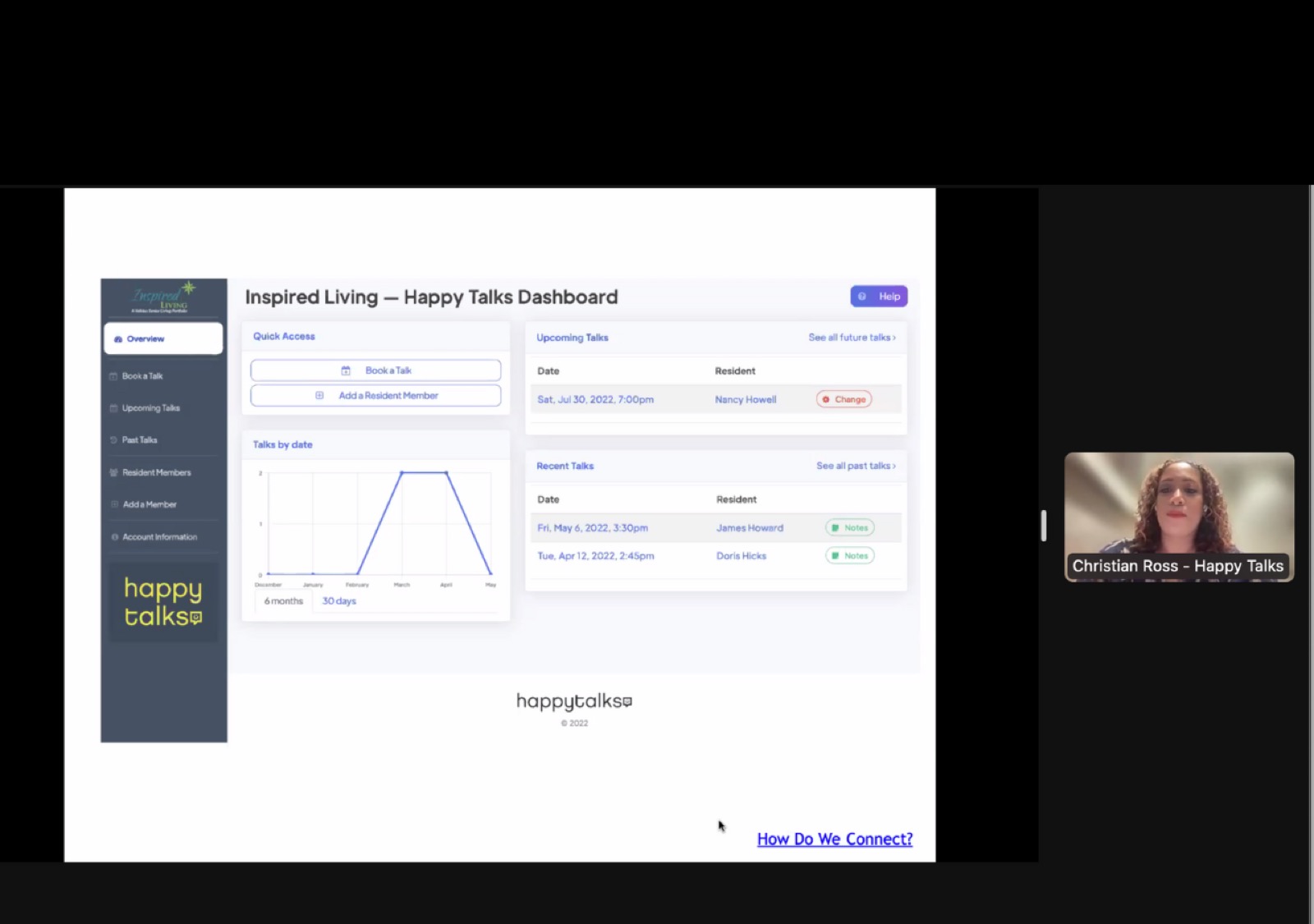Open the Overview sidebar item
The height and width of the screenshot is (924, 1314).
pyautogui.click(x=163, y=338)
